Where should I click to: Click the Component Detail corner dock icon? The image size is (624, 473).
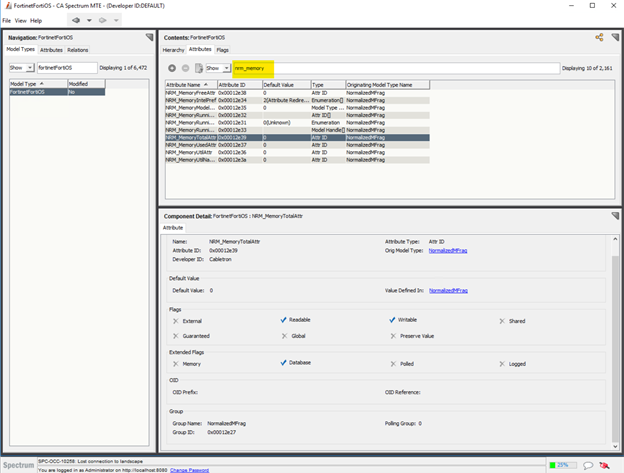614,215
